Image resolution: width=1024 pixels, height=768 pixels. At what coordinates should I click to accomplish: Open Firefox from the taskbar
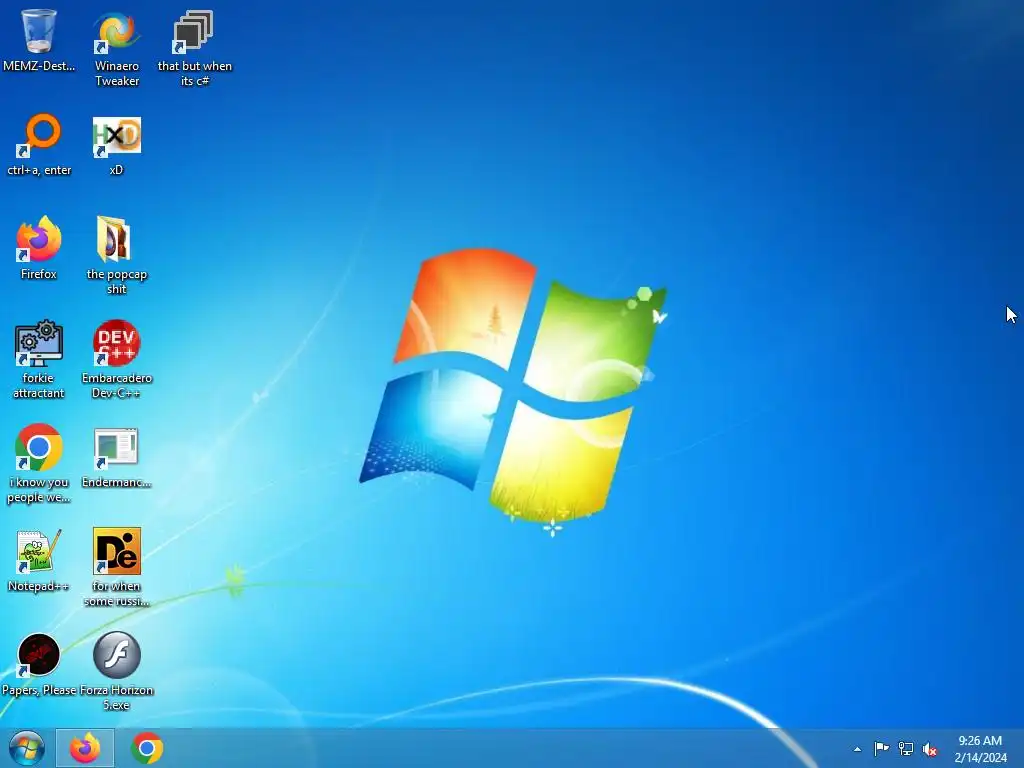(85, 748)
